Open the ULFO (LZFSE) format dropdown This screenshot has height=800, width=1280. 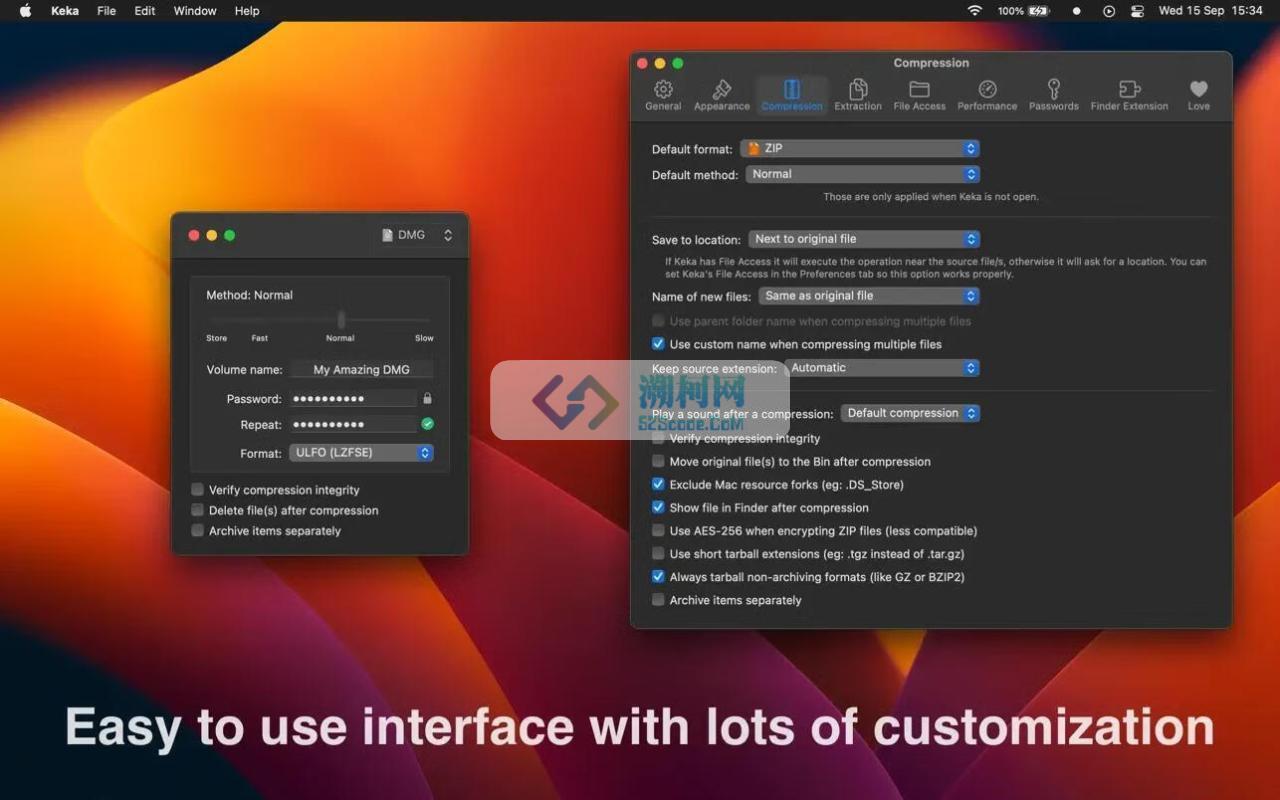[361, 453]
